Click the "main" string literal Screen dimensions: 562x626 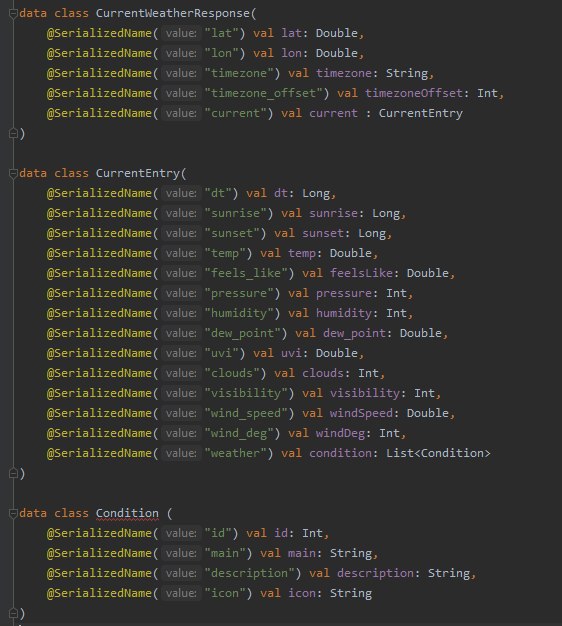click(x=225, y=553)
